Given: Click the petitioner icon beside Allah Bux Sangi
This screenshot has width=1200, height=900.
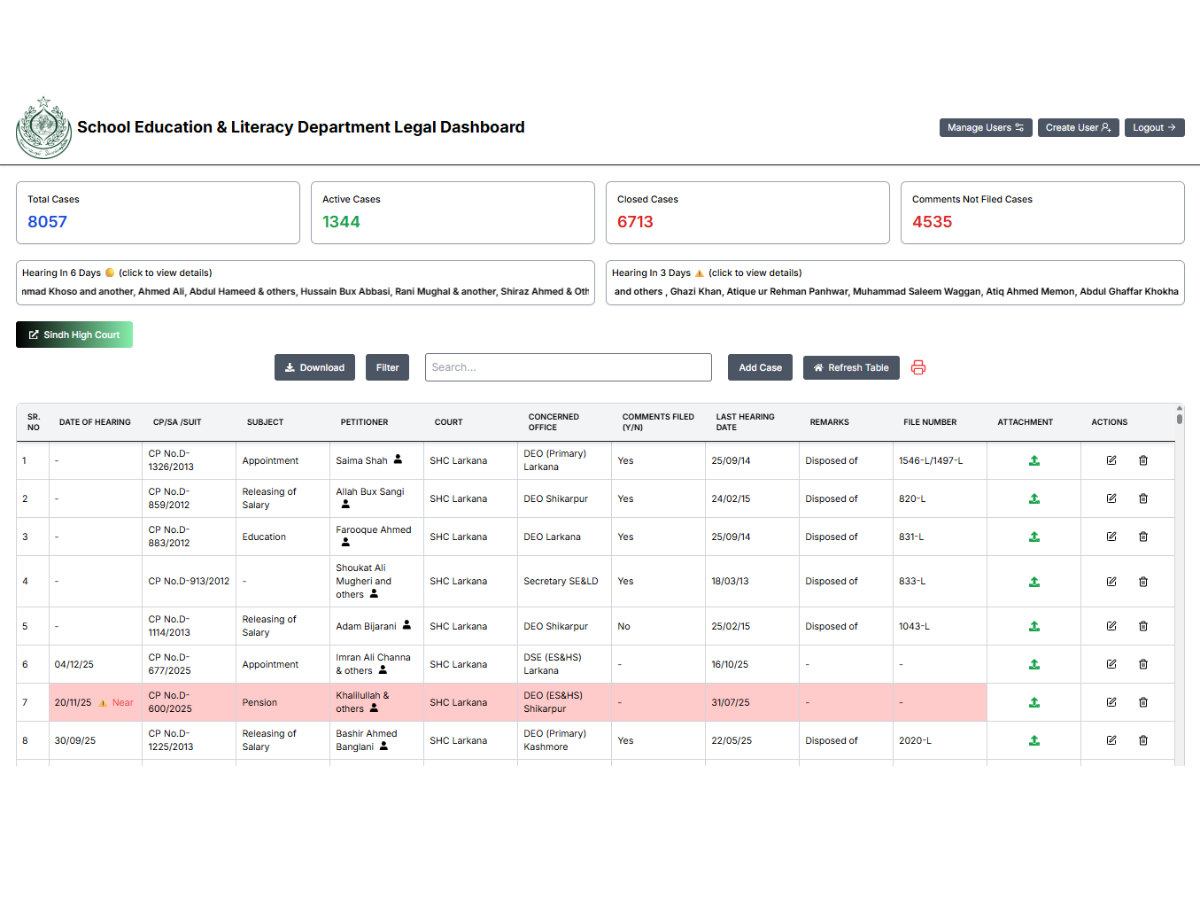Looking at the screenshot, I should (x=345, y=504).
